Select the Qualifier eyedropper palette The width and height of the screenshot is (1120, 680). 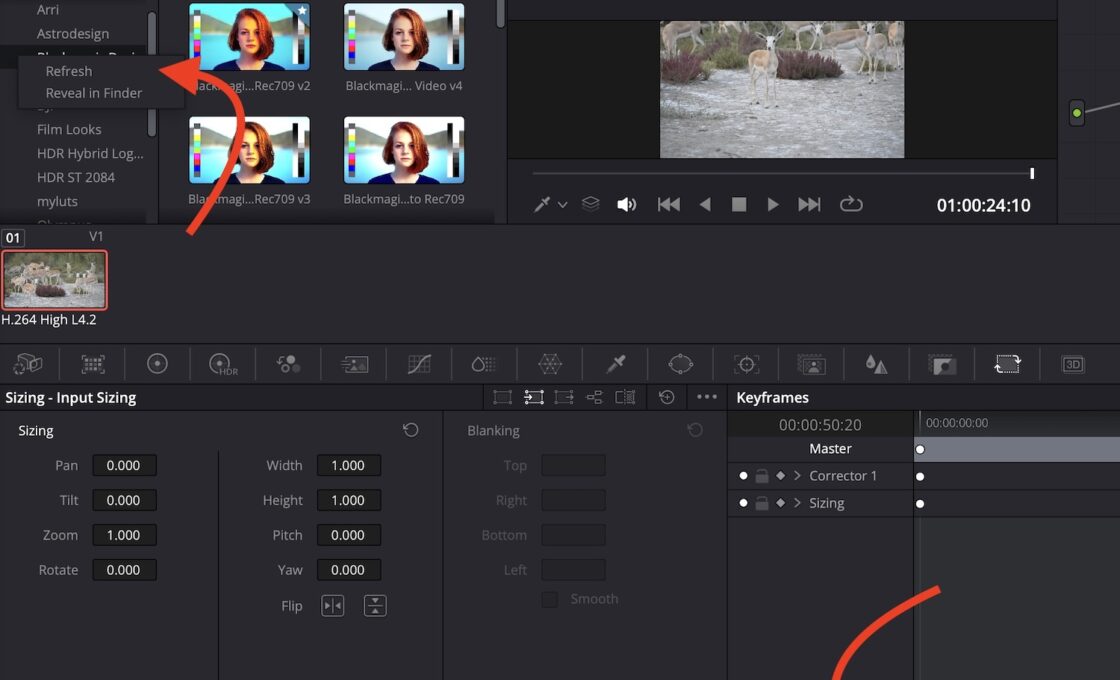616,364
